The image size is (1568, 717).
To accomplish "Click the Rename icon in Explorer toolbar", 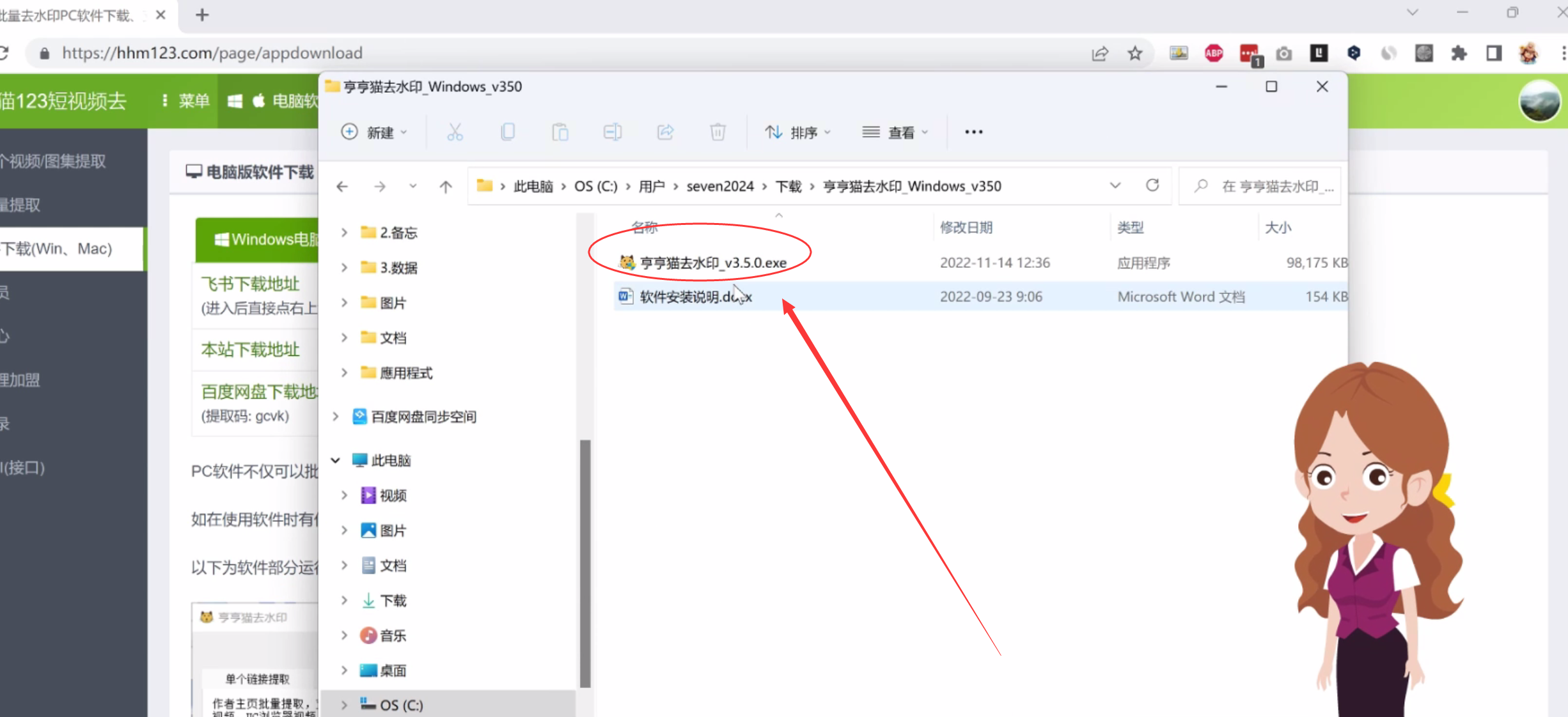I will point(613,132).
